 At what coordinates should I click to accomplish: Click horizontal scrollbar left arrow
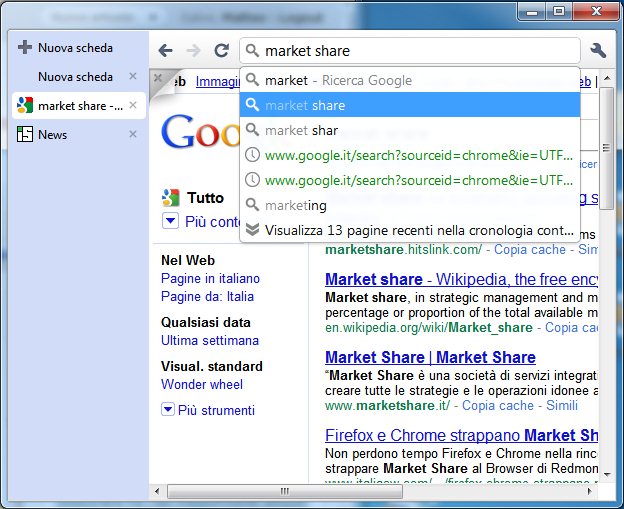157,491
